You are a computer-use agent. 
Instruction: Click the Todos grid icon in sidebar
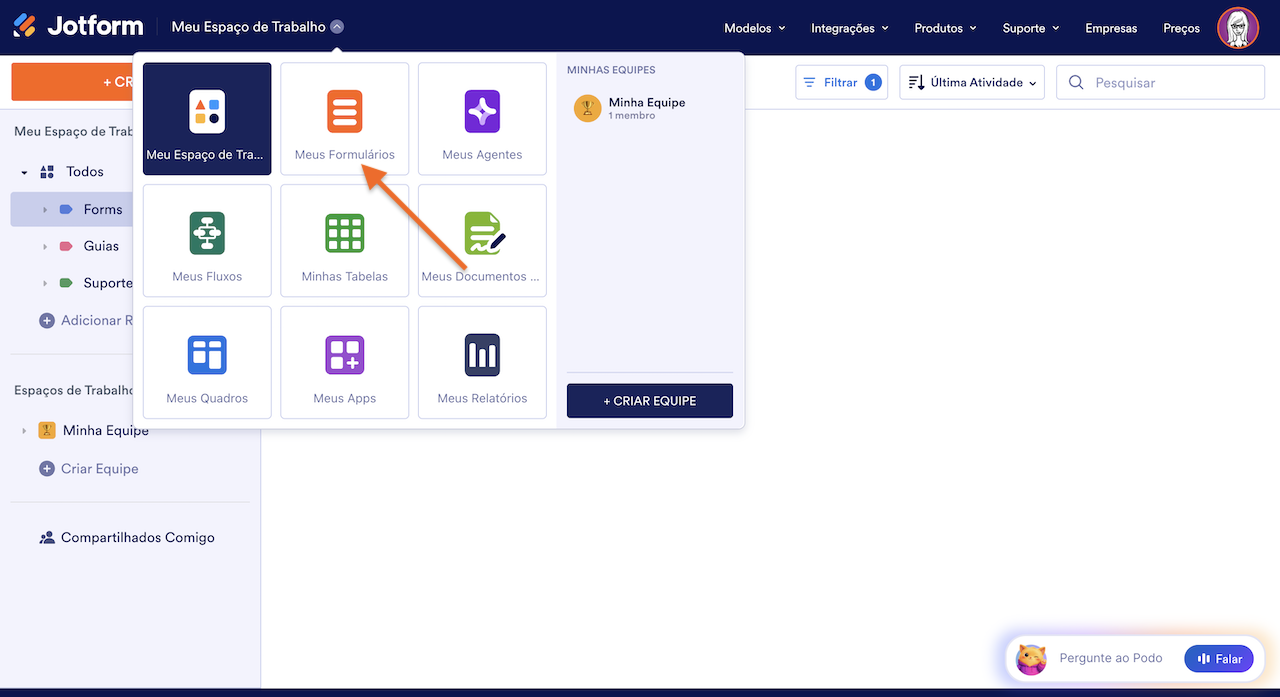[x=47, y=172]
